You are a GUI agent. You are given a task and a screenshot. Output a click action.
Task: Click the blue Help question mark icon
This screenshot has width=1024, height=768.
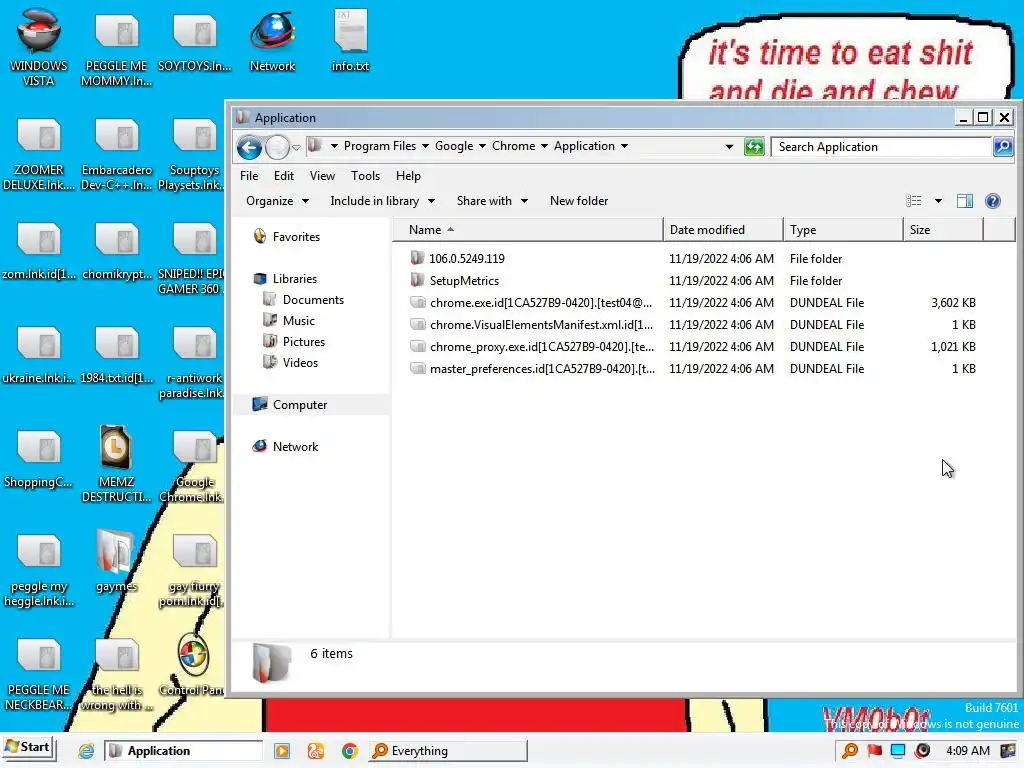[993, 201]
